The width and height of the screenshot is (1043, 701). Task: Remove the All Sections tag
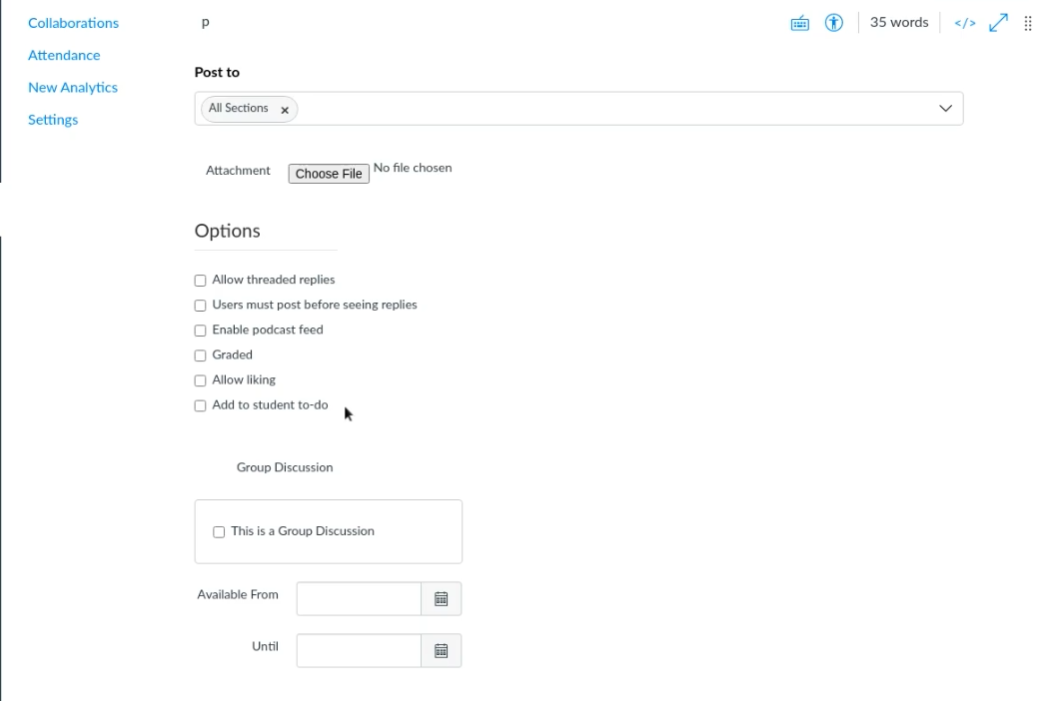(285, 110)
